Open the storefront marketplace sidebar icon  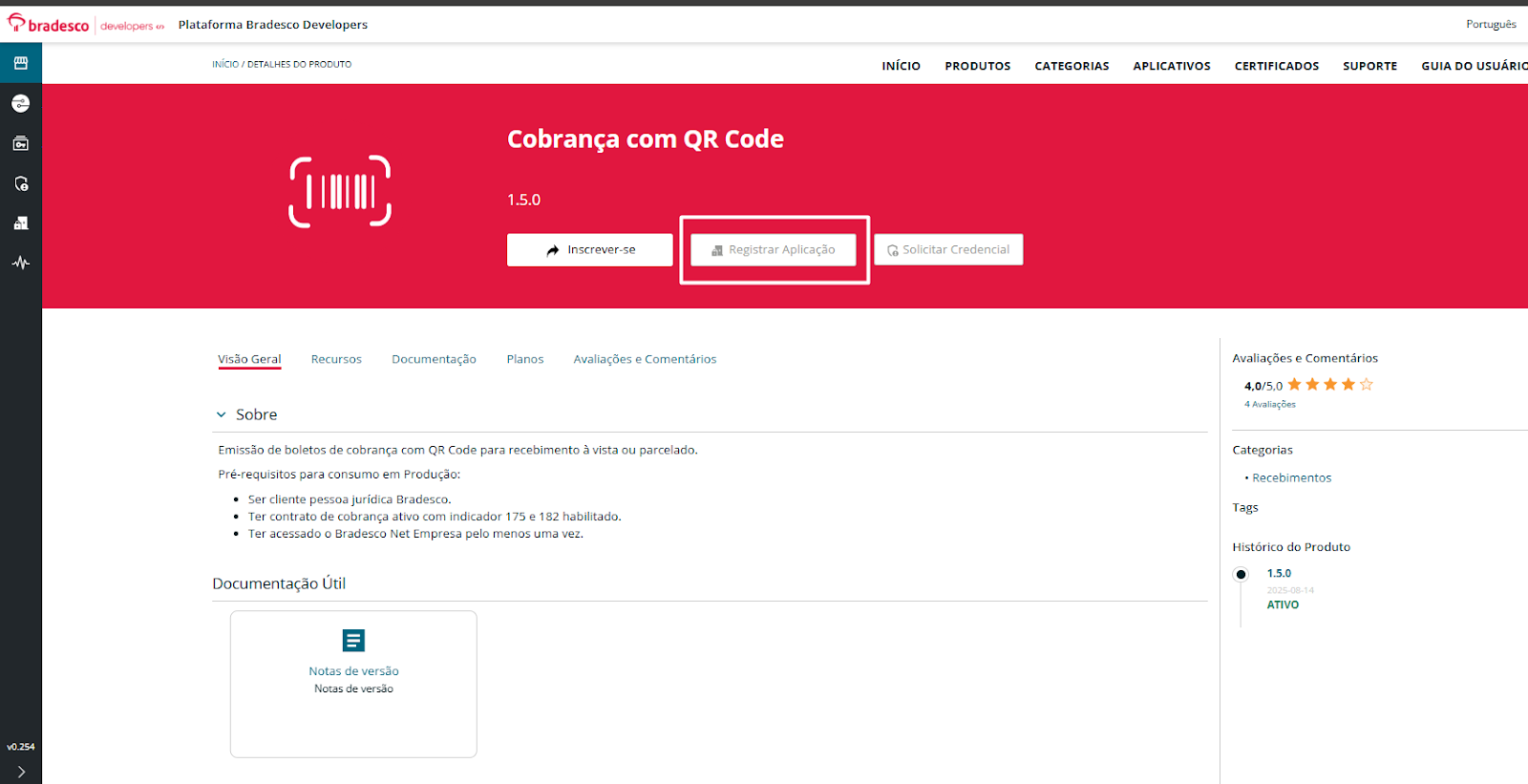point(21,63)
